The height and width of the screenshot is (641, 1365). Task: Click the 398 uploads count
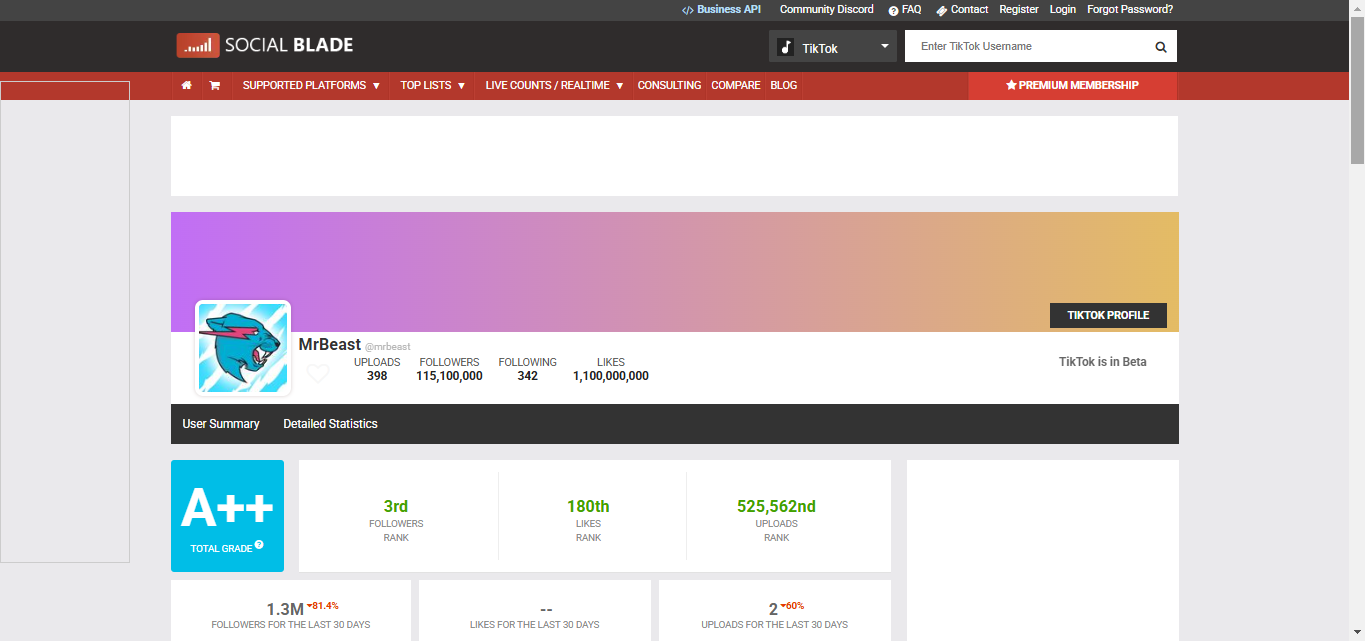click(377, 376)
